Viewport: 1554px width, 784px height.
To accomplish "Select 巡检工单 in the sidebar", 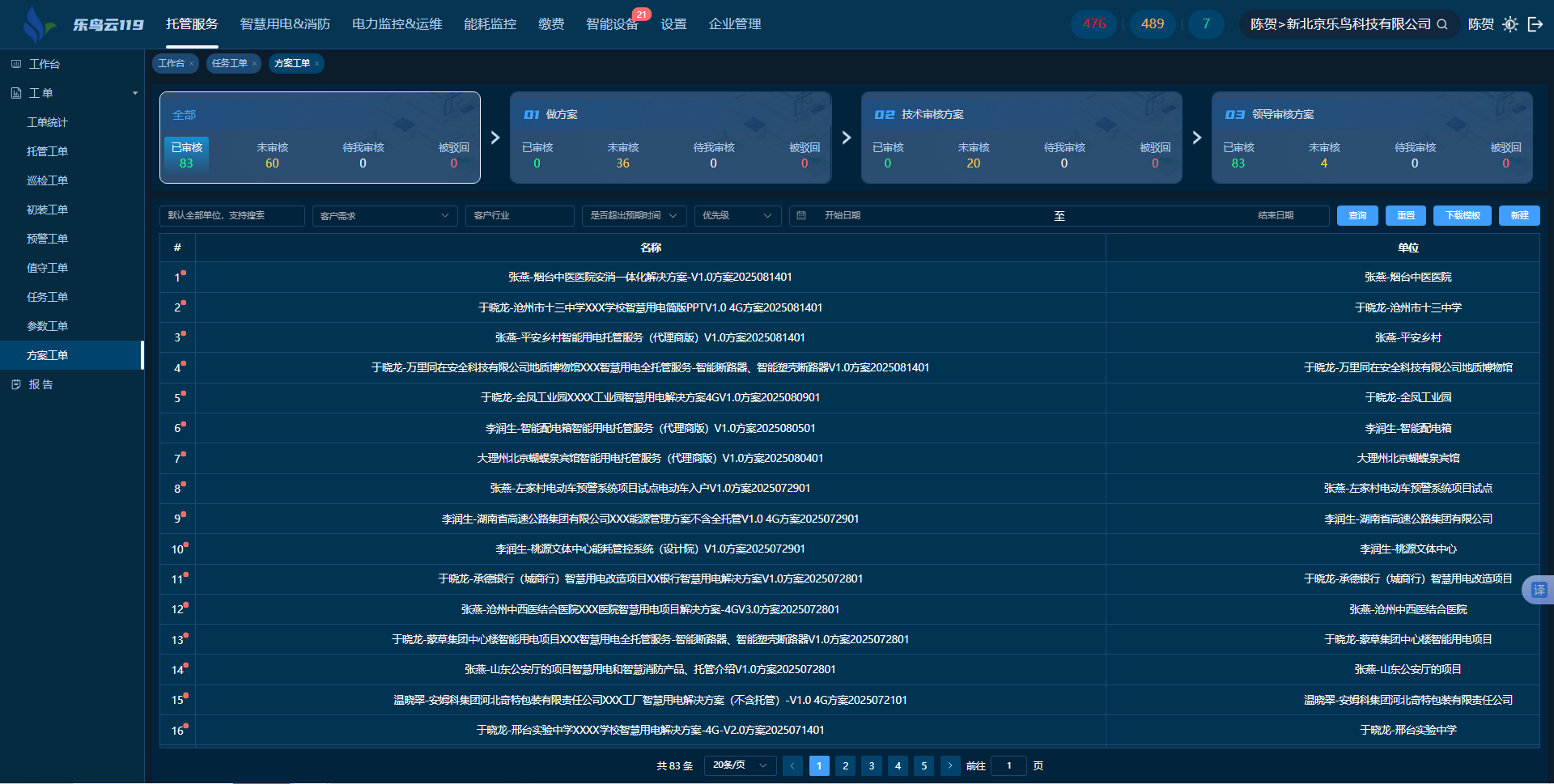I will tap(47, 180).
